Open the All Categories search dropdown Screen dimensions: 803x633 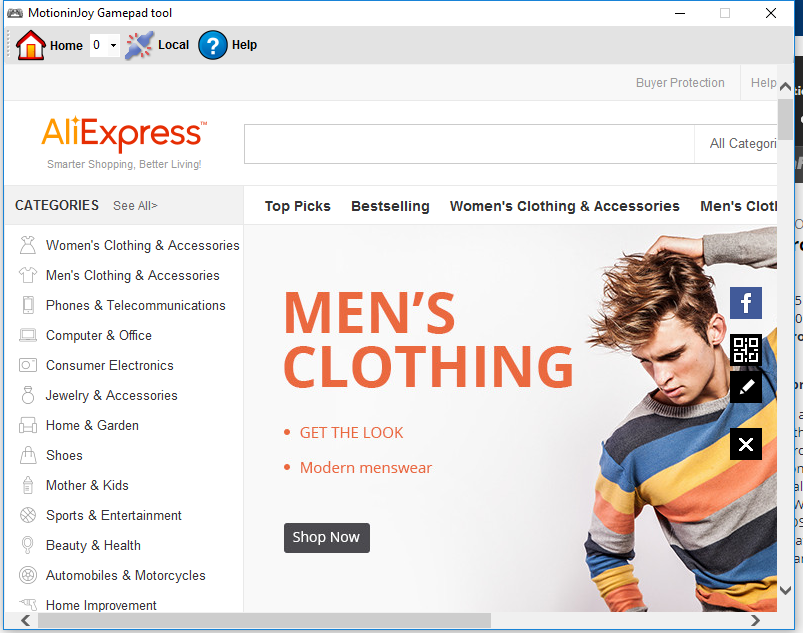coord(736,144)
